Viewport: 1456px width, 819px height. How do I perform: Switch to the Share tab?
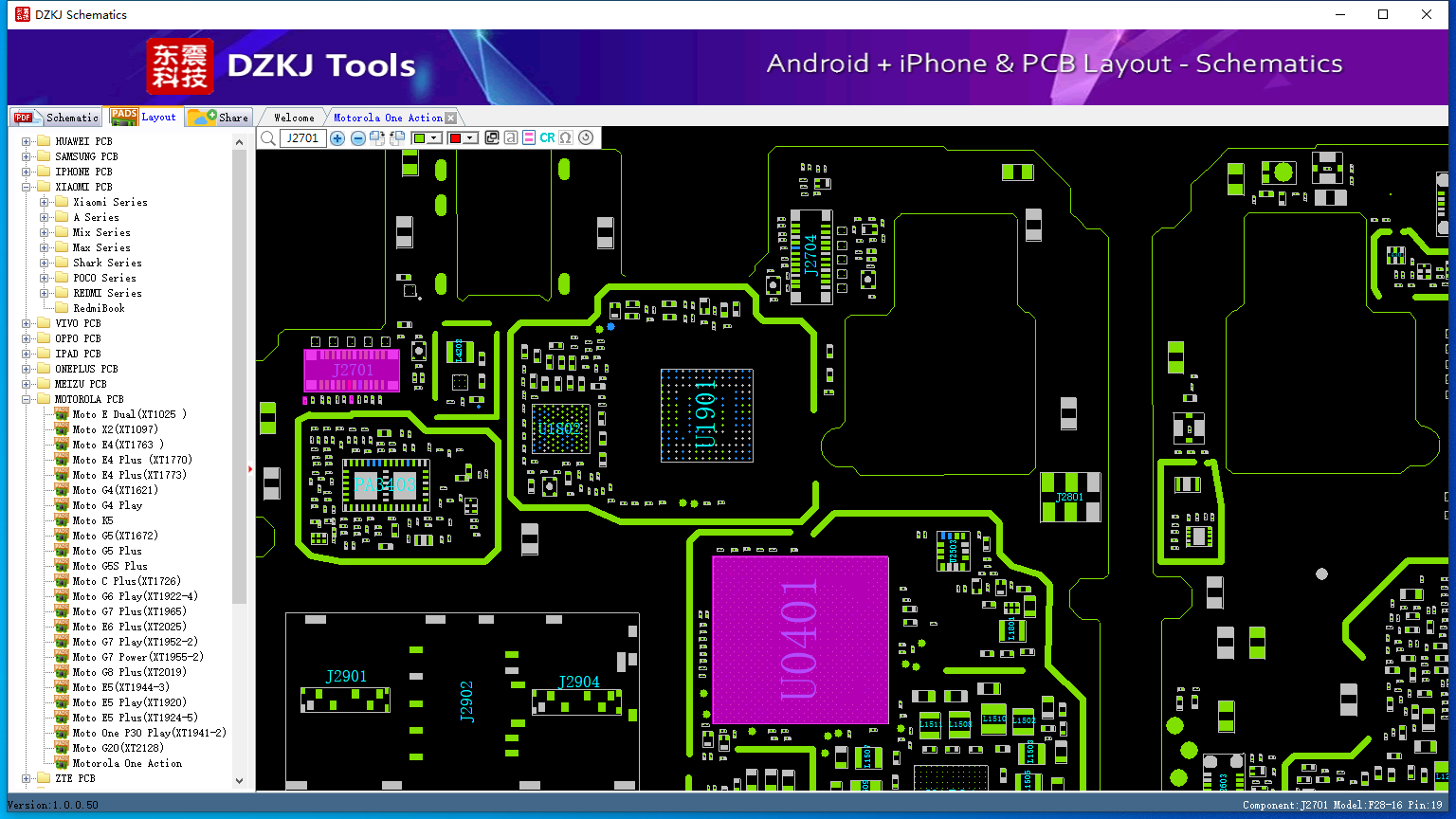[x=218, y=118]
